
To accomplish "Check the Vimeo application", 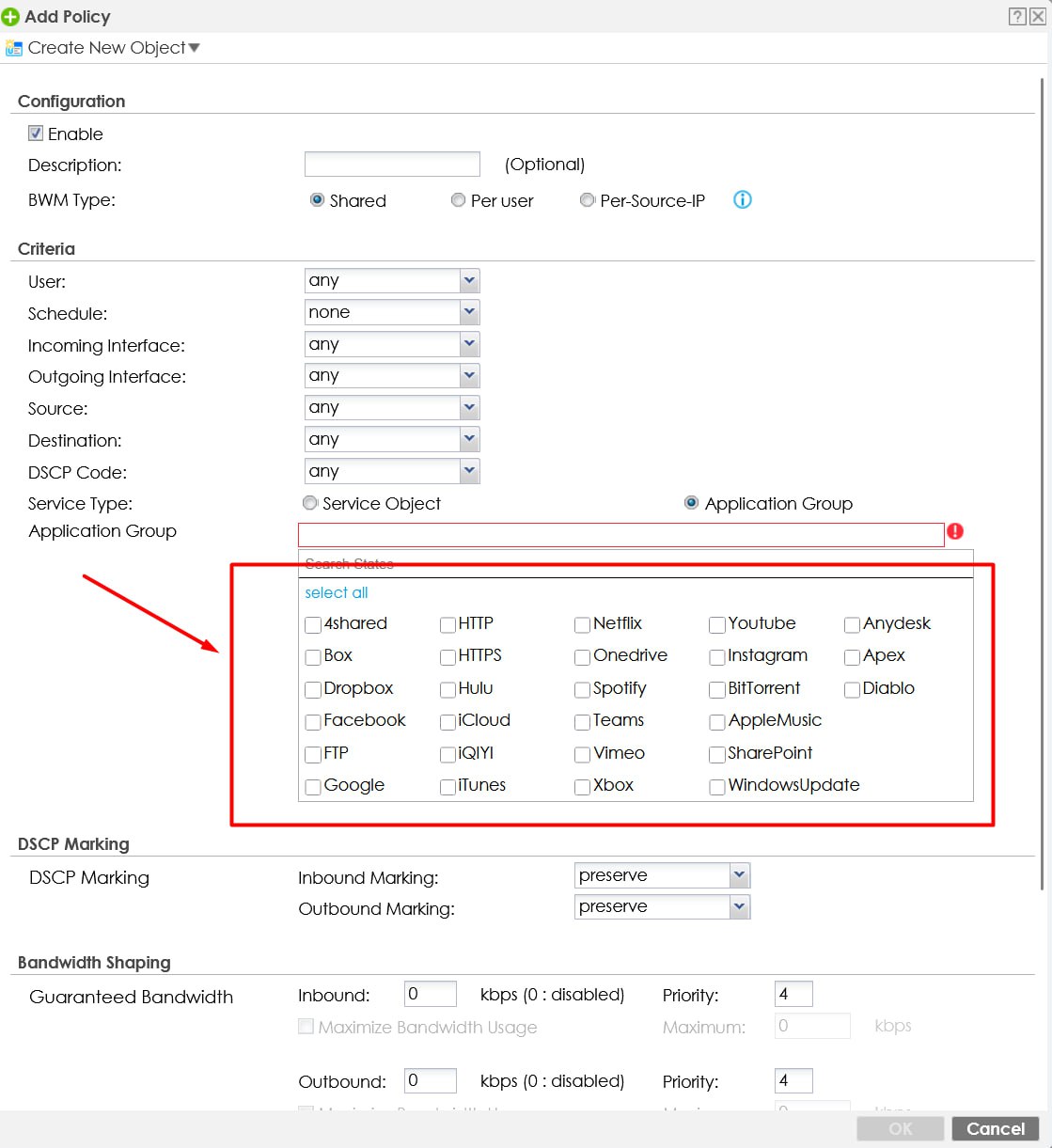I will pyautogui.click(x=582, y=755).
